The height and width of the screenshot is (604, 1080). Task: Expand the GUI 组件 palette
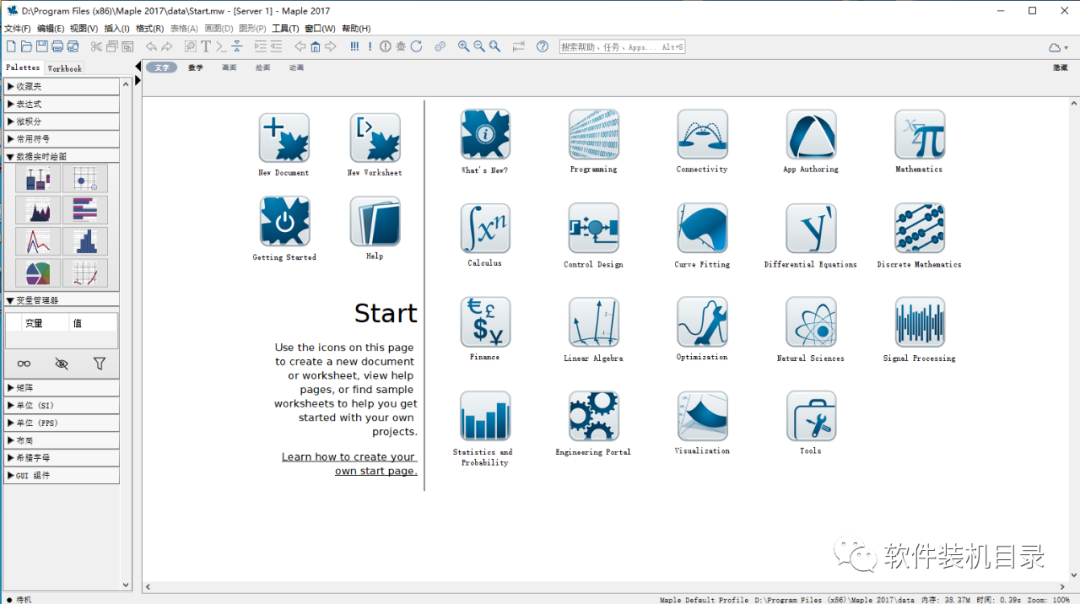62,475
